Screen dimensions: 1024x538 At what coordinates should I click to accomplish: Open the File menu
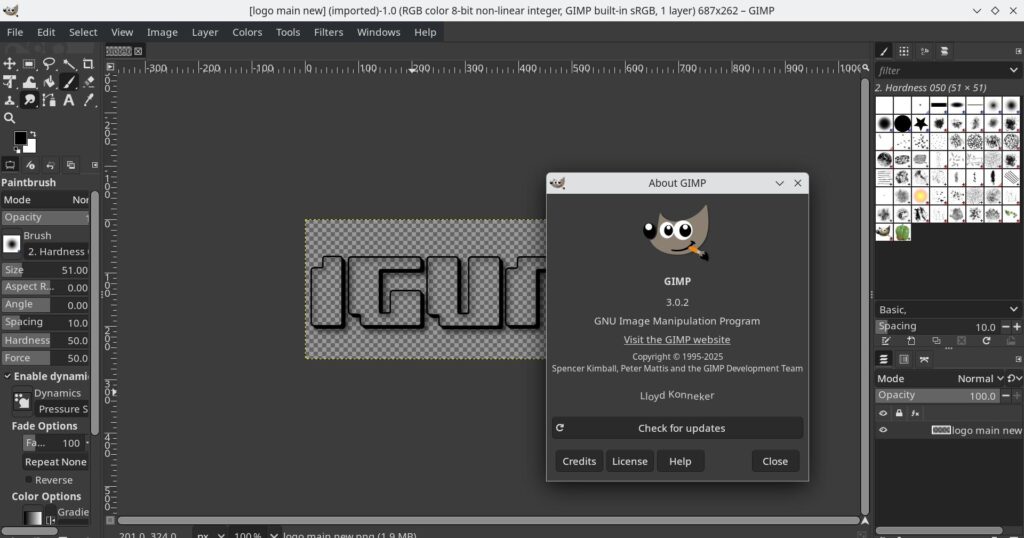point(15,32)
